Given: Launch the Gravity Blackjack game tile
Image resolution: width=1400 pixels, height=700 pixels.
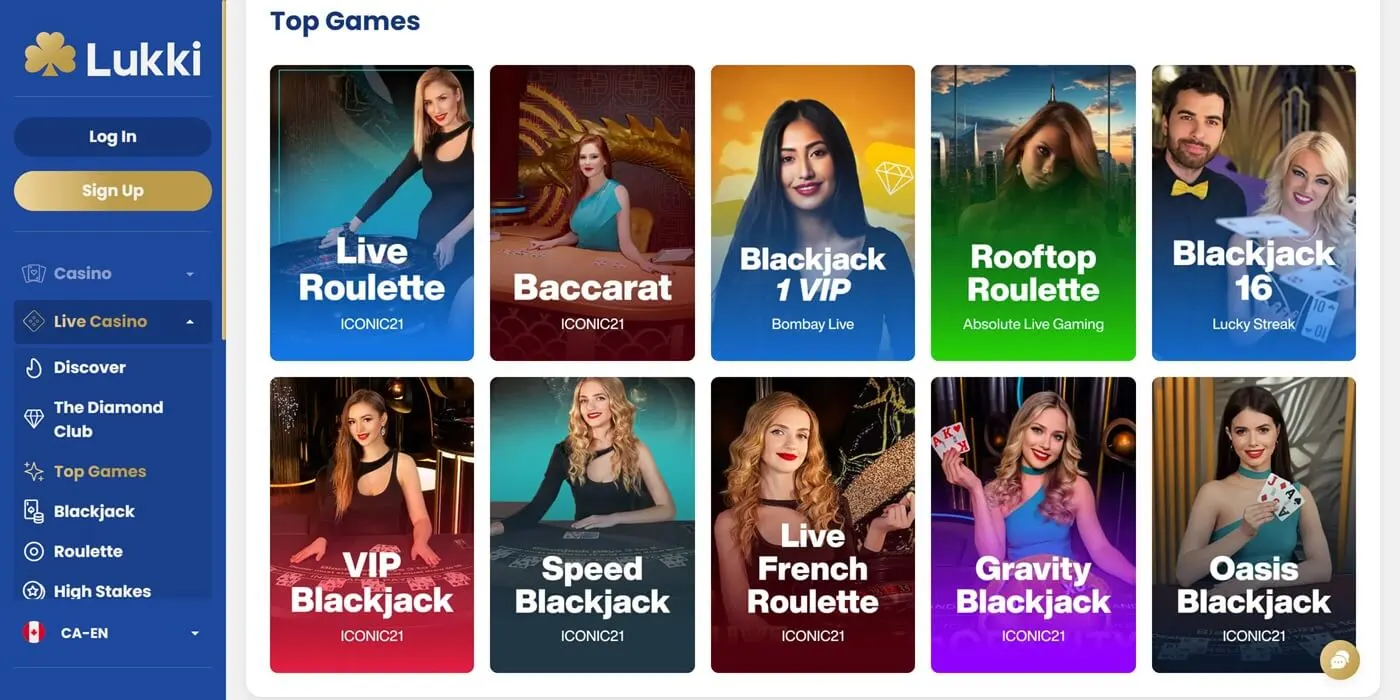Looking at the screenshot, I should coord(1033,525).
